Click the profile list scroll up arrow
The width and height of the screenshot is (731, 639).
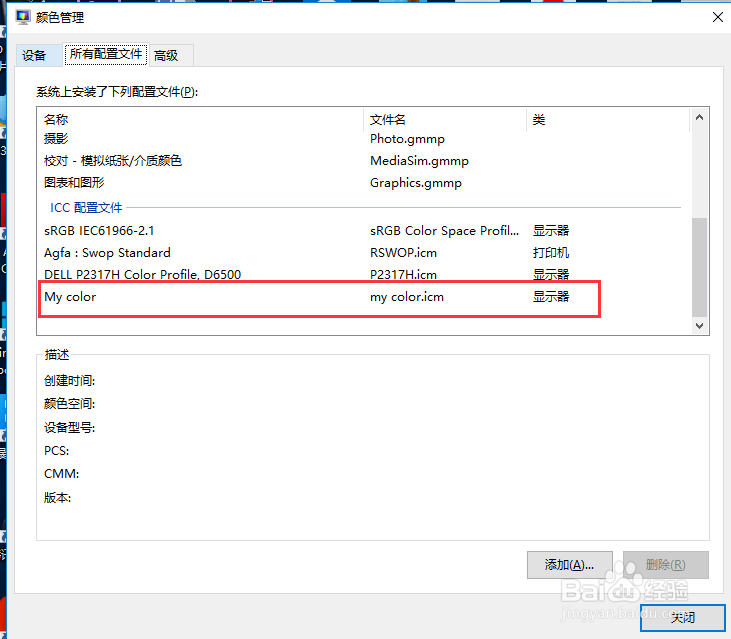(x=699, y=117)
